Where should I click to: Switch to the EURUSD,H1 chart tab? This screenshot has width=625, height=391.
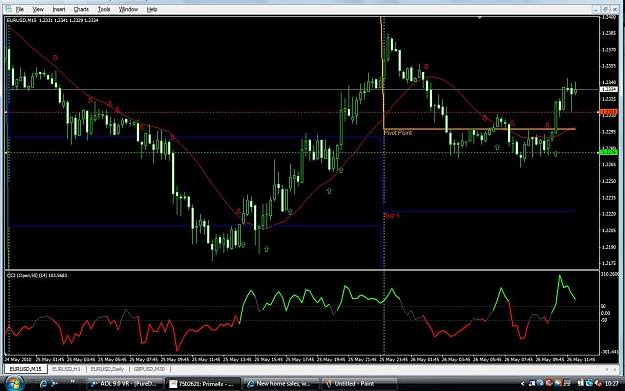click(x=66, y=369)
